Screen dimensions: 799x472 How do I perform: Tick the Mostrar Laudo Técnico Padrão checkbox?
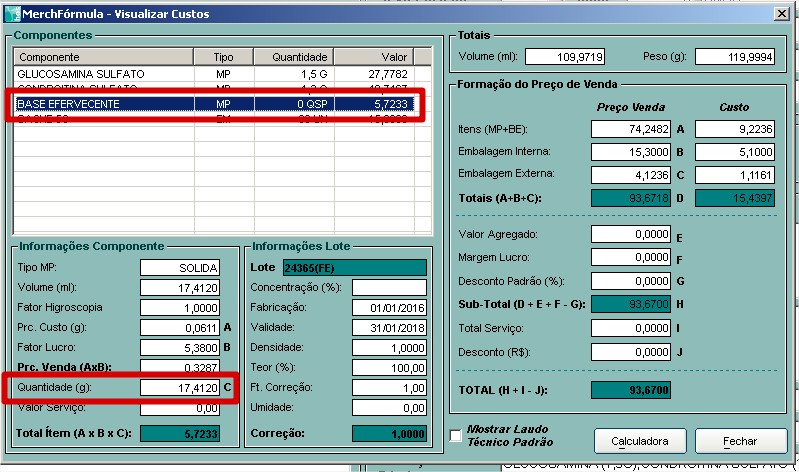(456, 436)
